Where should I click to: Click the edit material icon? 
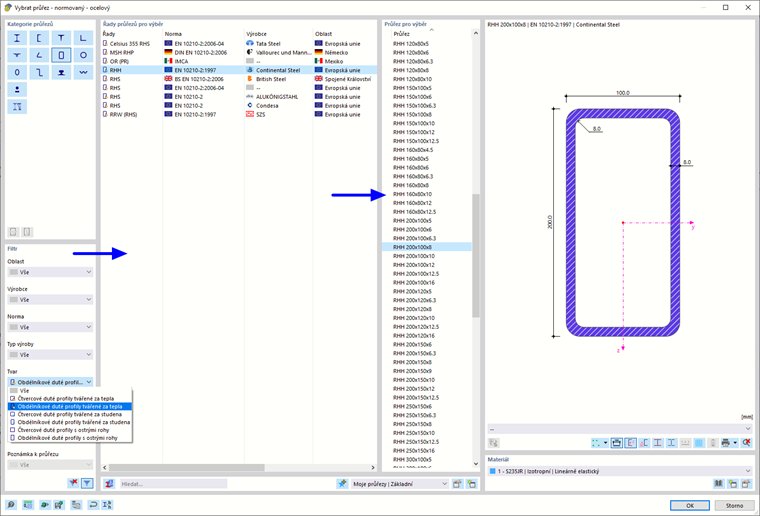pyautogui.click(x=746, y=484)
